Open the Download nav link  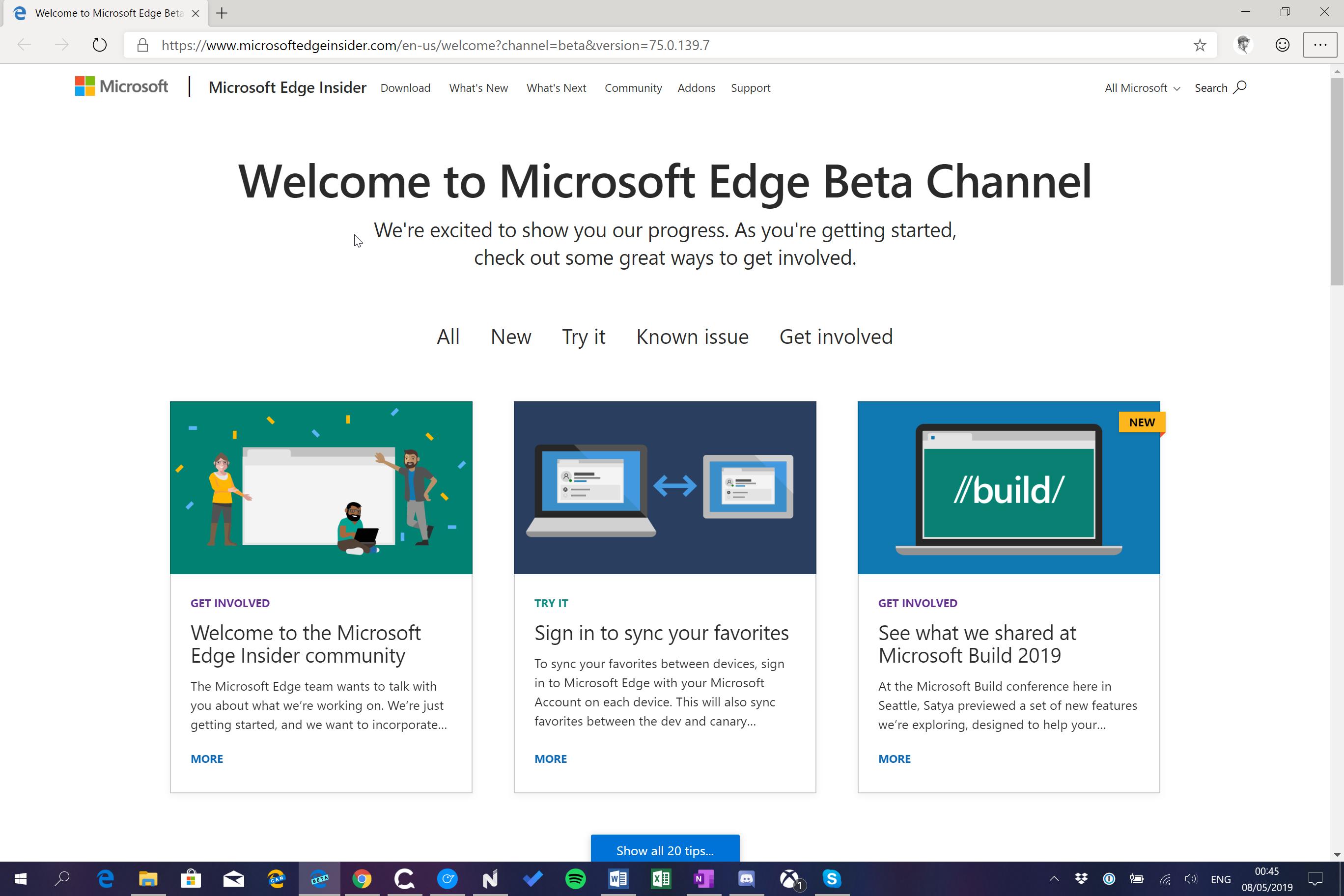click(x=405, y=88)
